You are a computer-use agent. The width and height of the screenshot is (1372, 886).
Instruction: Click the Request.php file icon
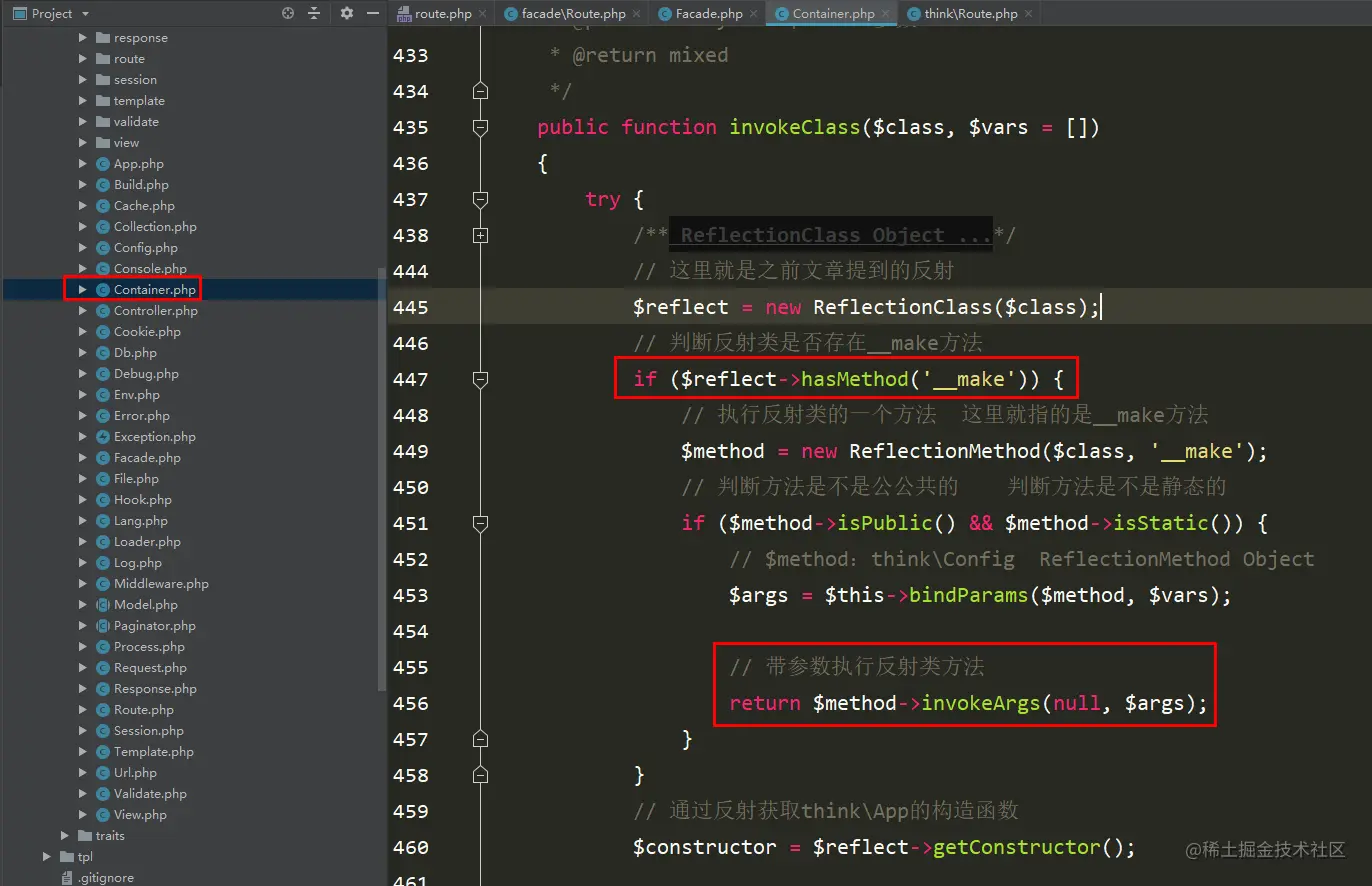click(x=102, y=668)
